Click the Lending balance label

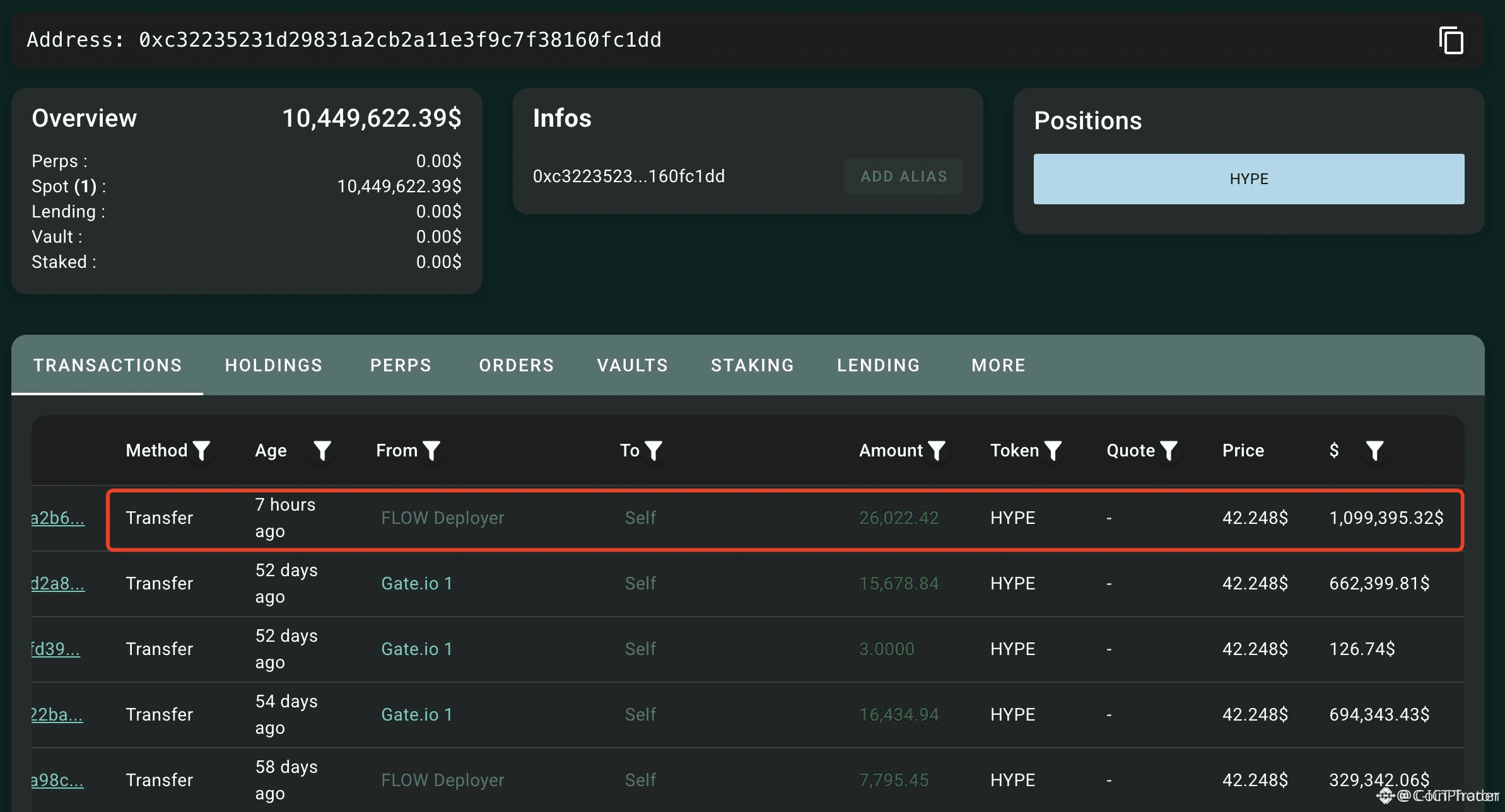[69, 212]
